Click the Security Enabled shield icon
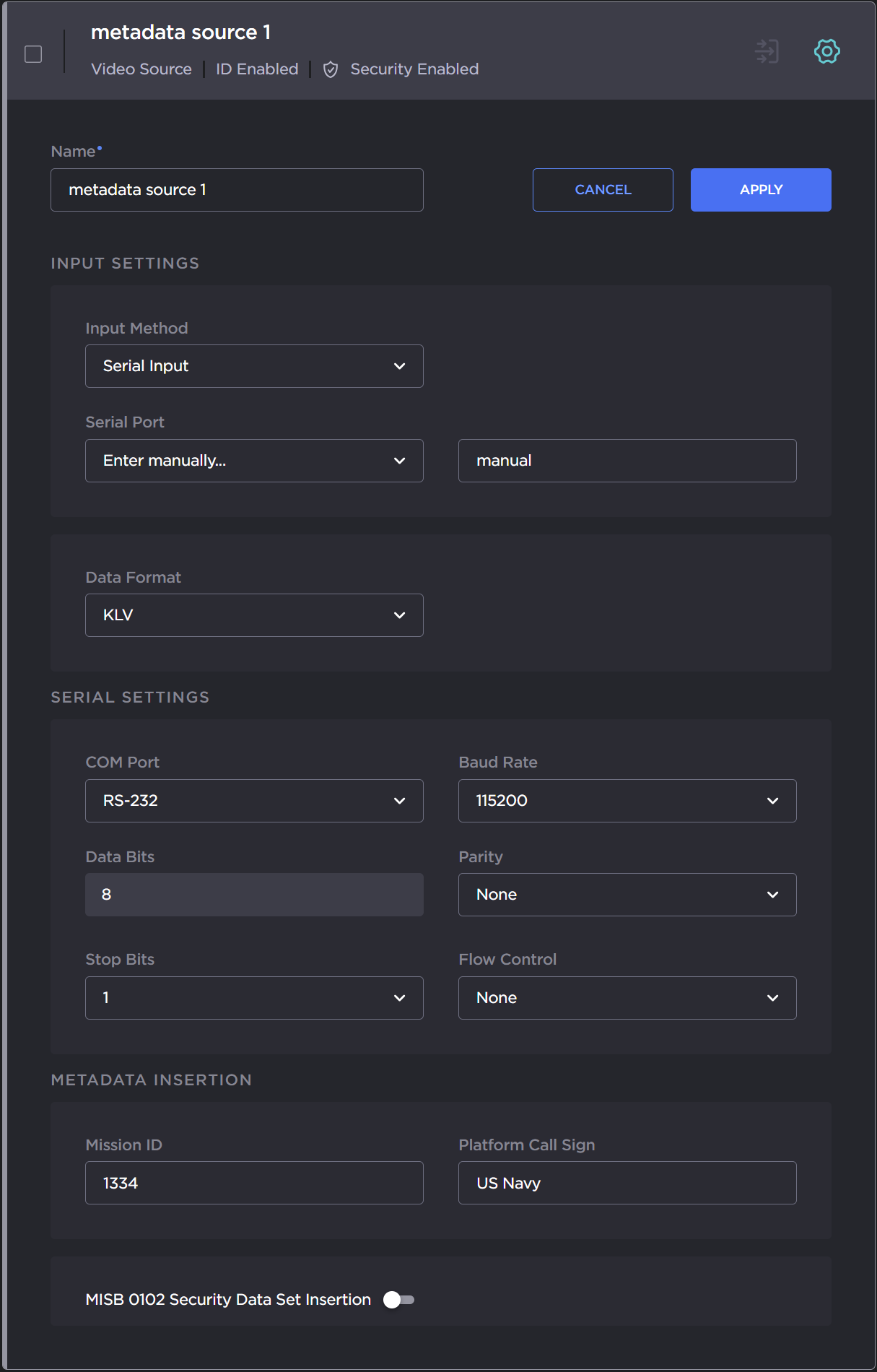Image resolution: width=877 pixels, height=1372 pixels. [x=331, y=69]
